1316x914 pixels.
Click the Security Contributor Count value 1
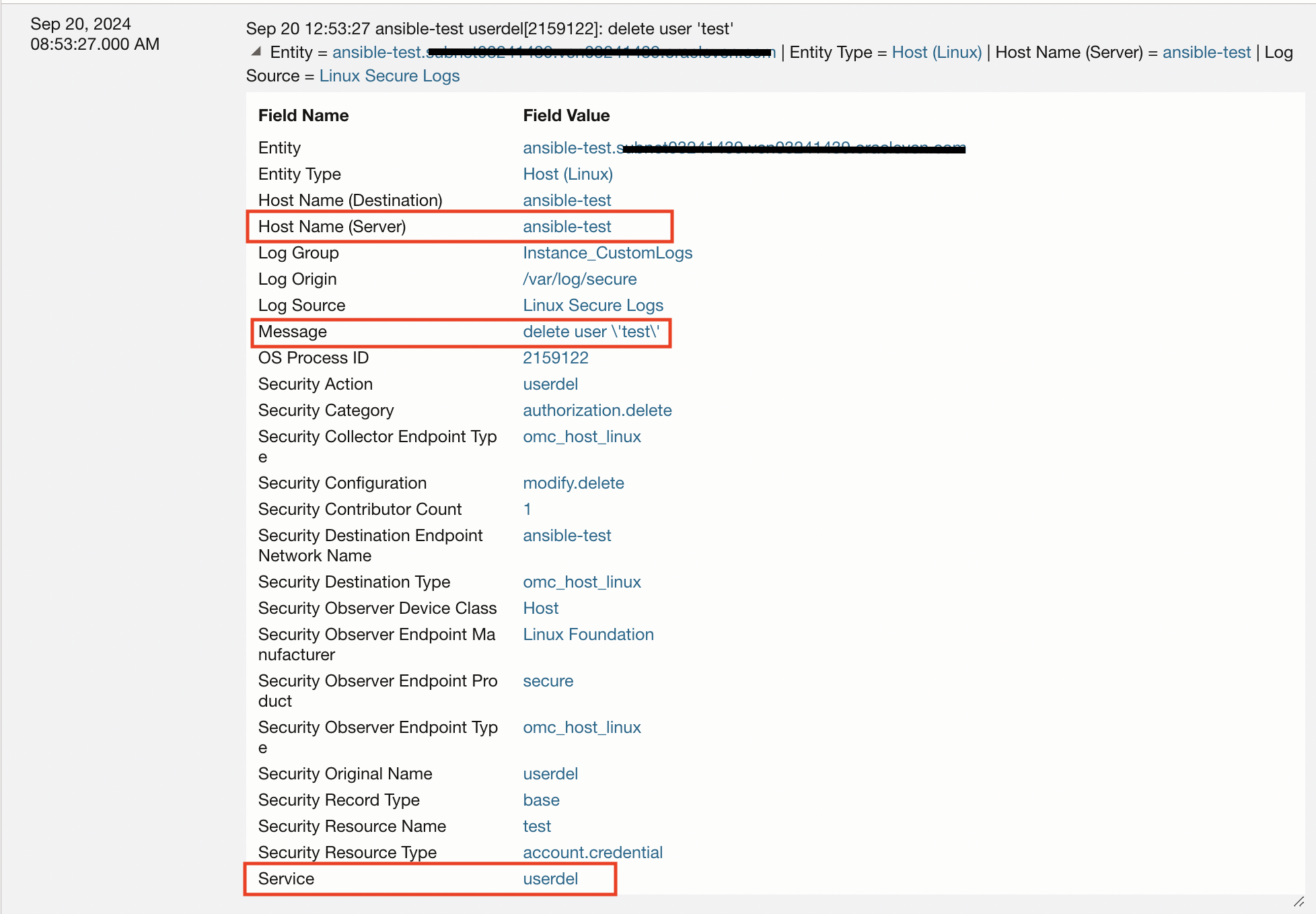coord(527,509)
